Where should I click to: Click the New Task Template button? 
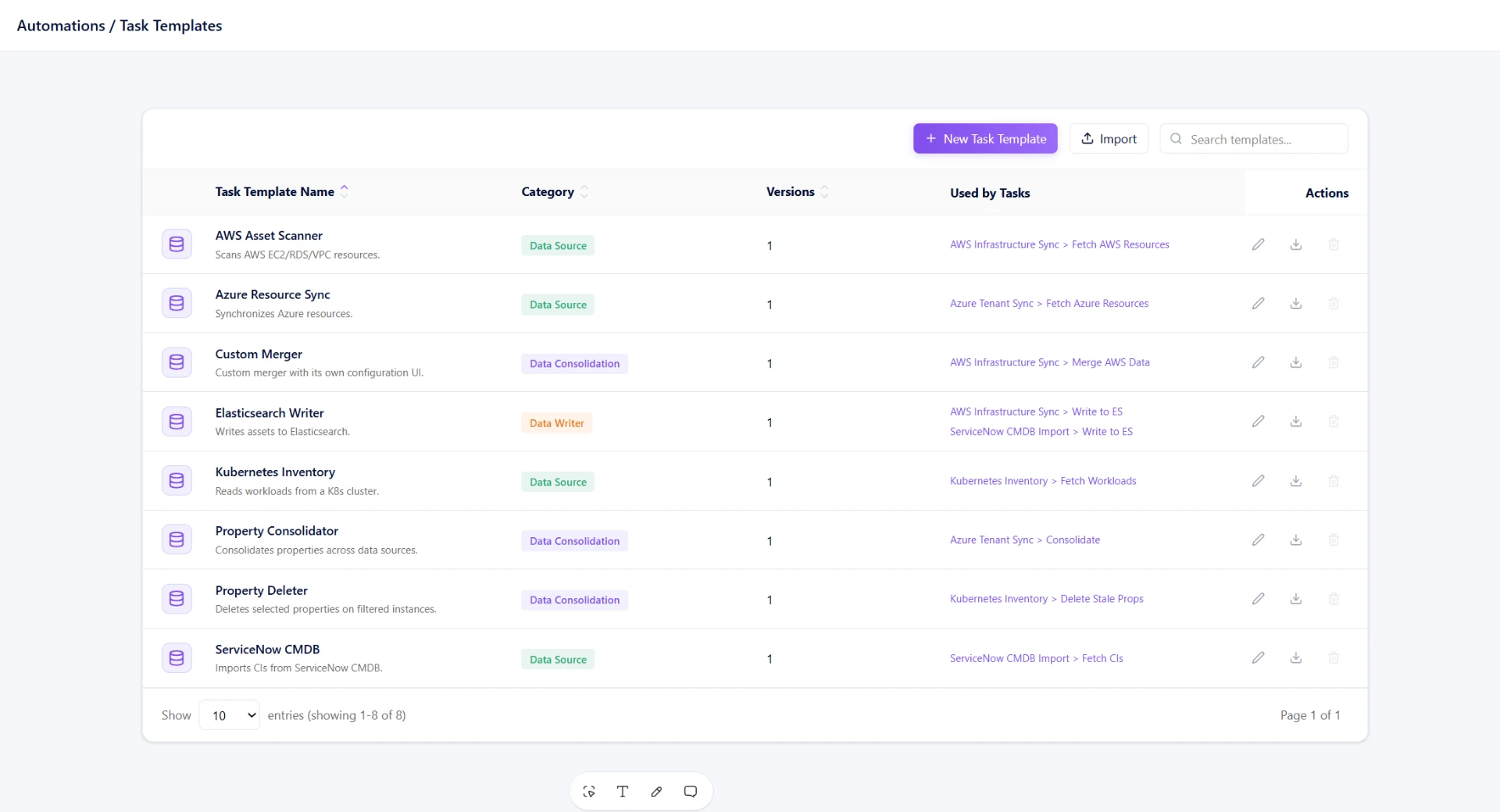point(985,139)
